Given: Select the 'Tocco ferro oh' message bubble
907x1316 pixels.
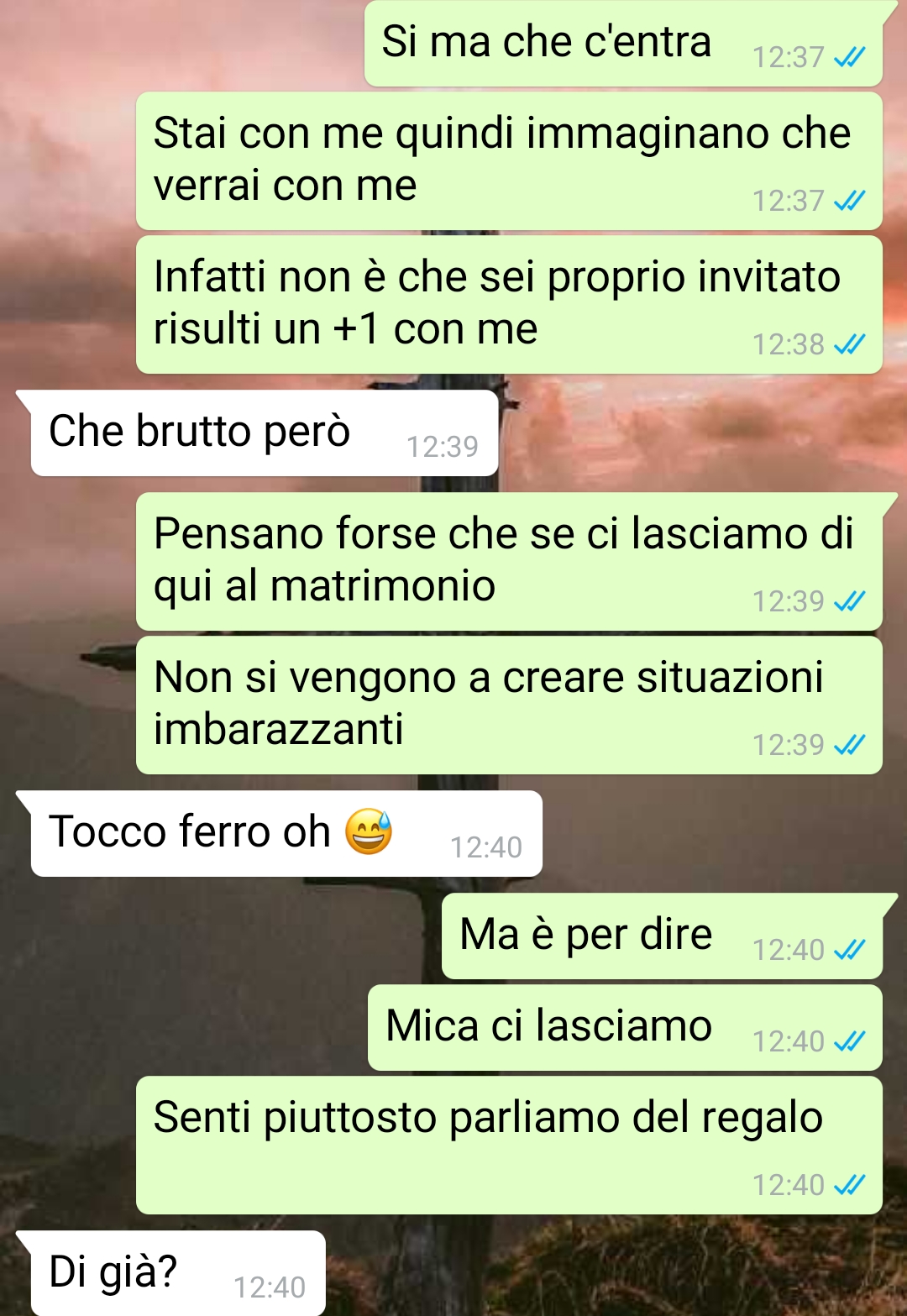Looking at the screenshot, I should pos(286,834).
